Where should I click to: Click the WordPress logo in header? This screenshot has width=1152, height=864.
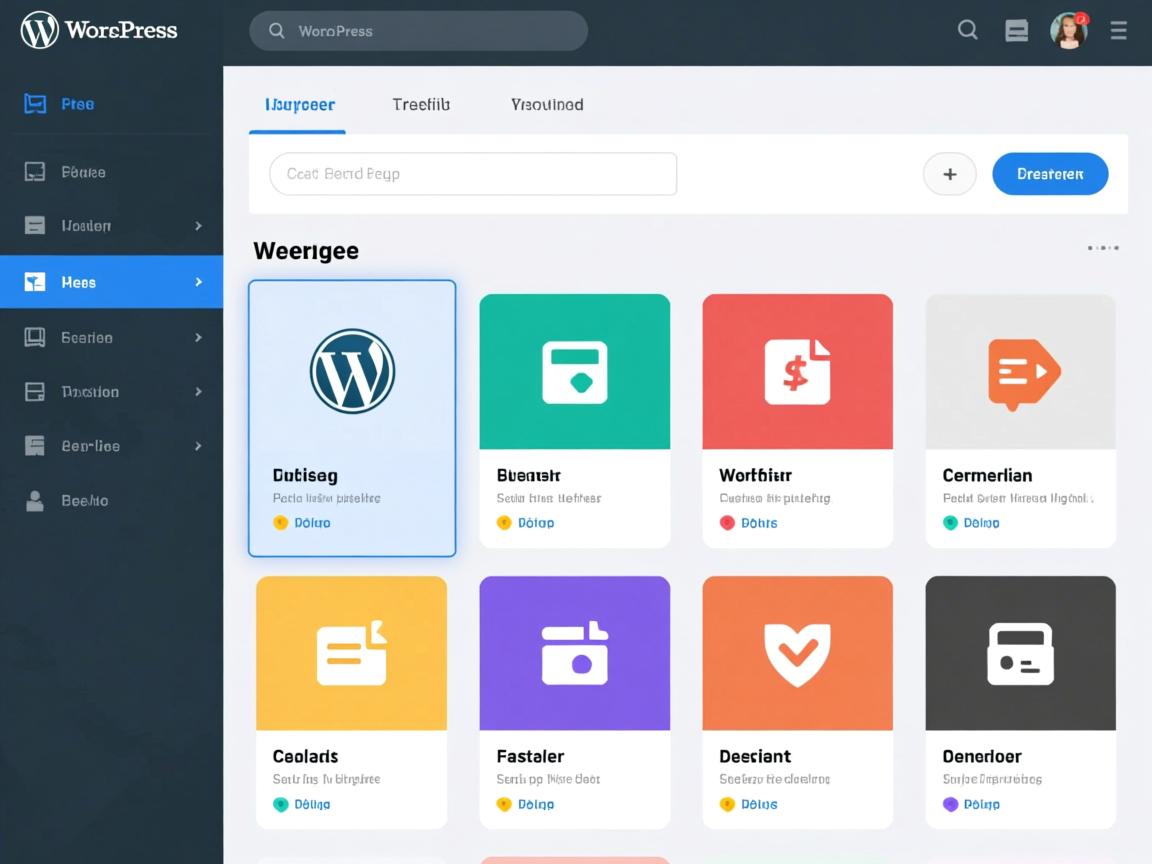pyautogui.click(x=40, y=31)
